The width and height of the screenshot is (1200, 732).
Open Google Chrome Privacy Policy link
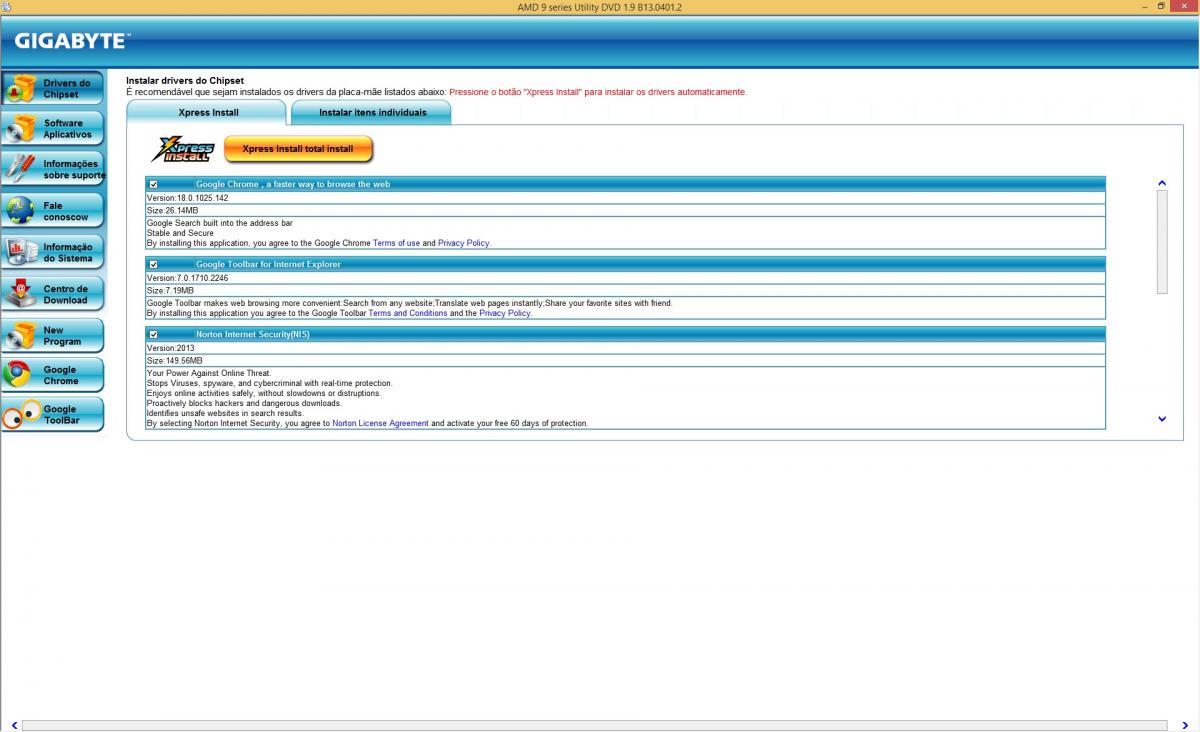pyautogui.click(x=463, y=243)
